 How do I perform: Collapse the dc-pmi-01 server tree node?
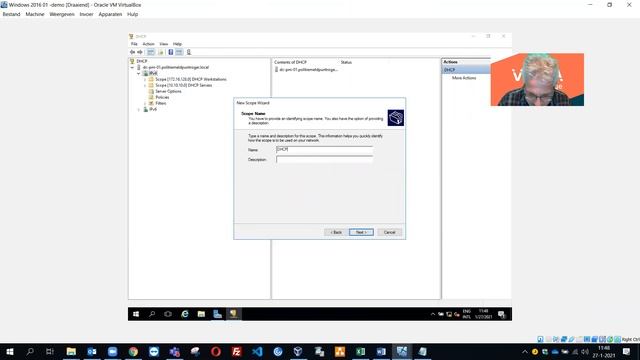(132, 67)
